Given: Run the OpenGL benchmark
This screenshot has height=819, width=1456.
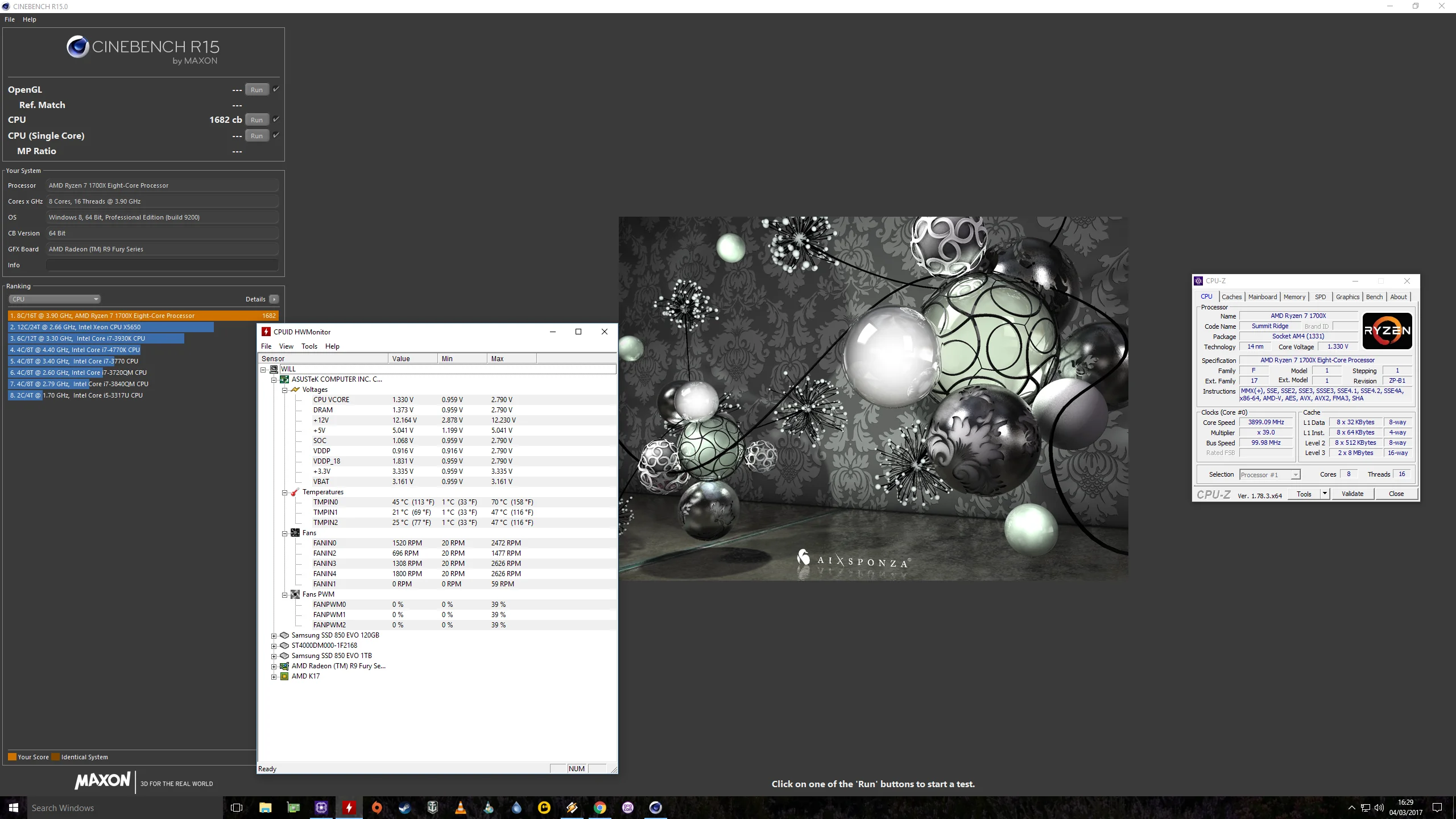Looking at the screenshot, I should coord(257,90).
